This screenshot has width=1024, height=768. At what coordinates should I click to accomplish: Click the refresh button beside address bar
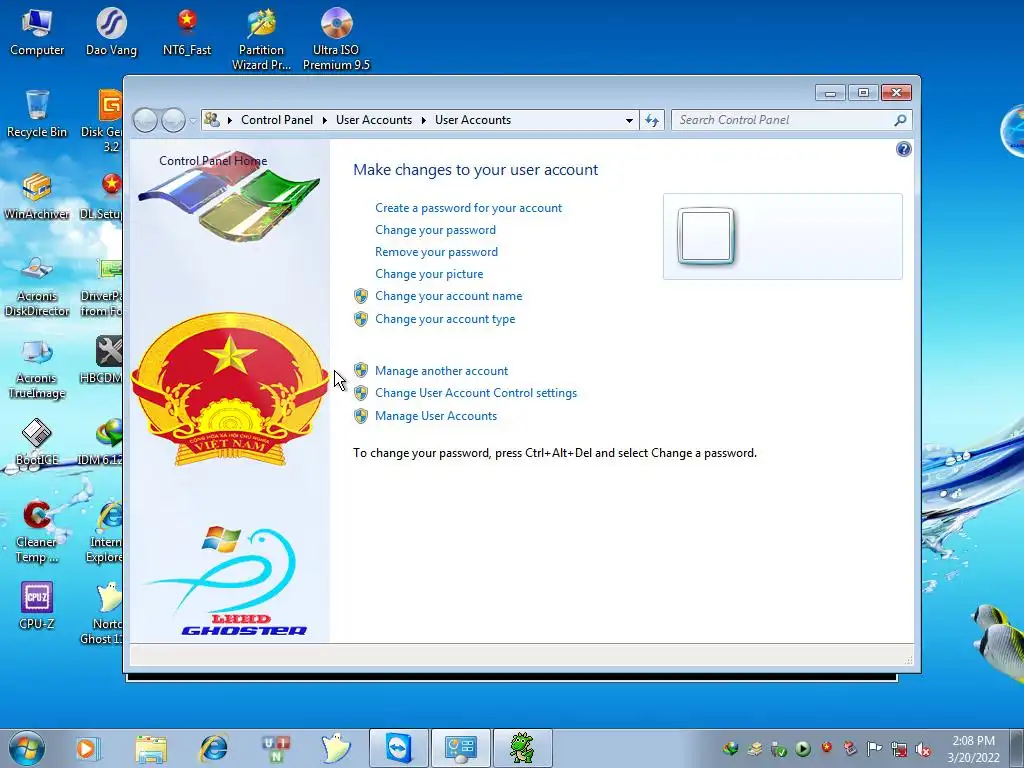[652, 120]
